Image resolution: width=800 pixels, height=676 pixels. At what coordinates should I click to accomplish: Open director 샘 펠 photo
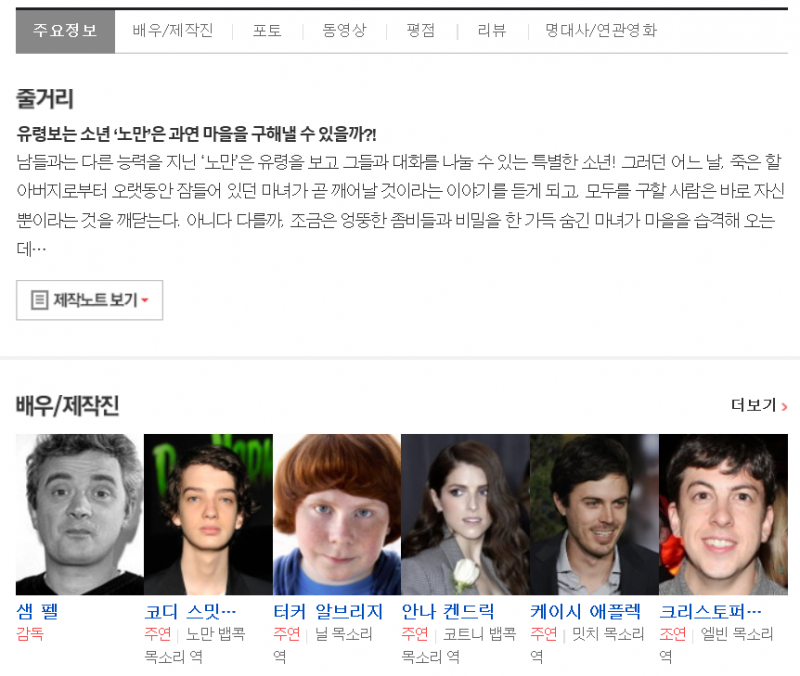[79, 514]
